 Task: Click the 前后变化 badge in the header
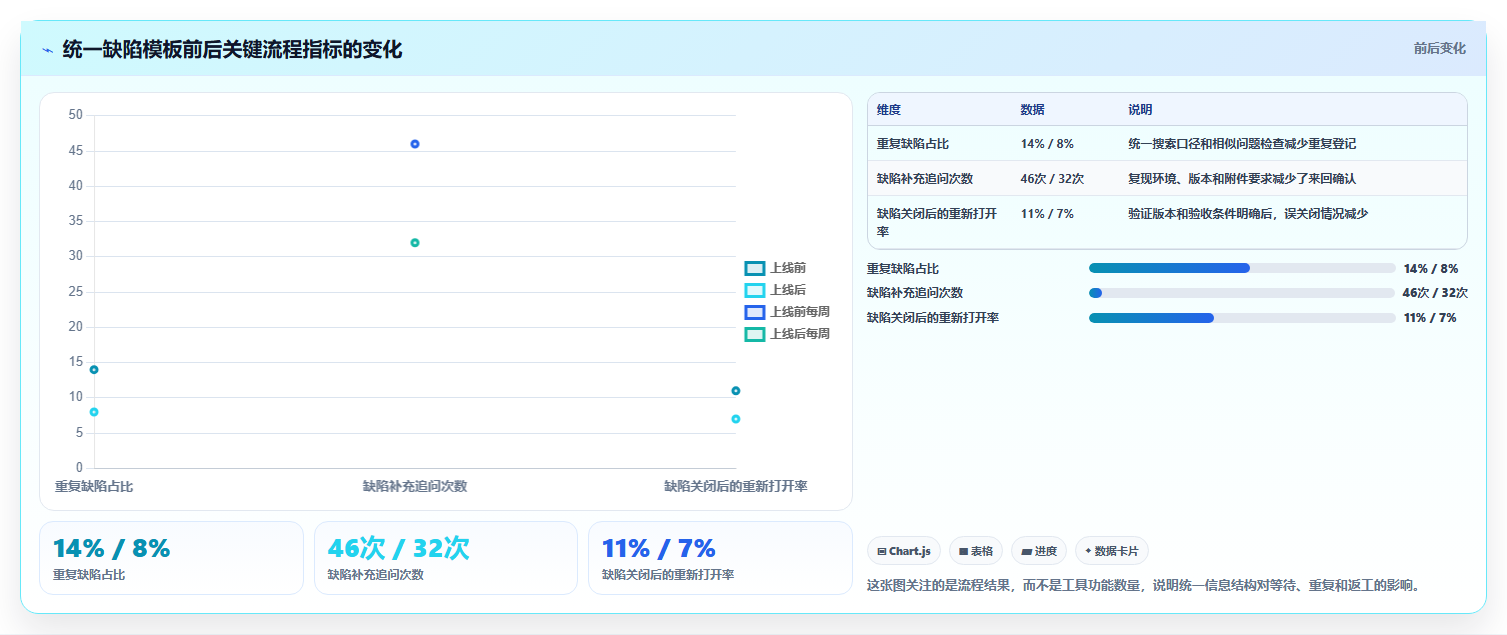click(1439, 48)
